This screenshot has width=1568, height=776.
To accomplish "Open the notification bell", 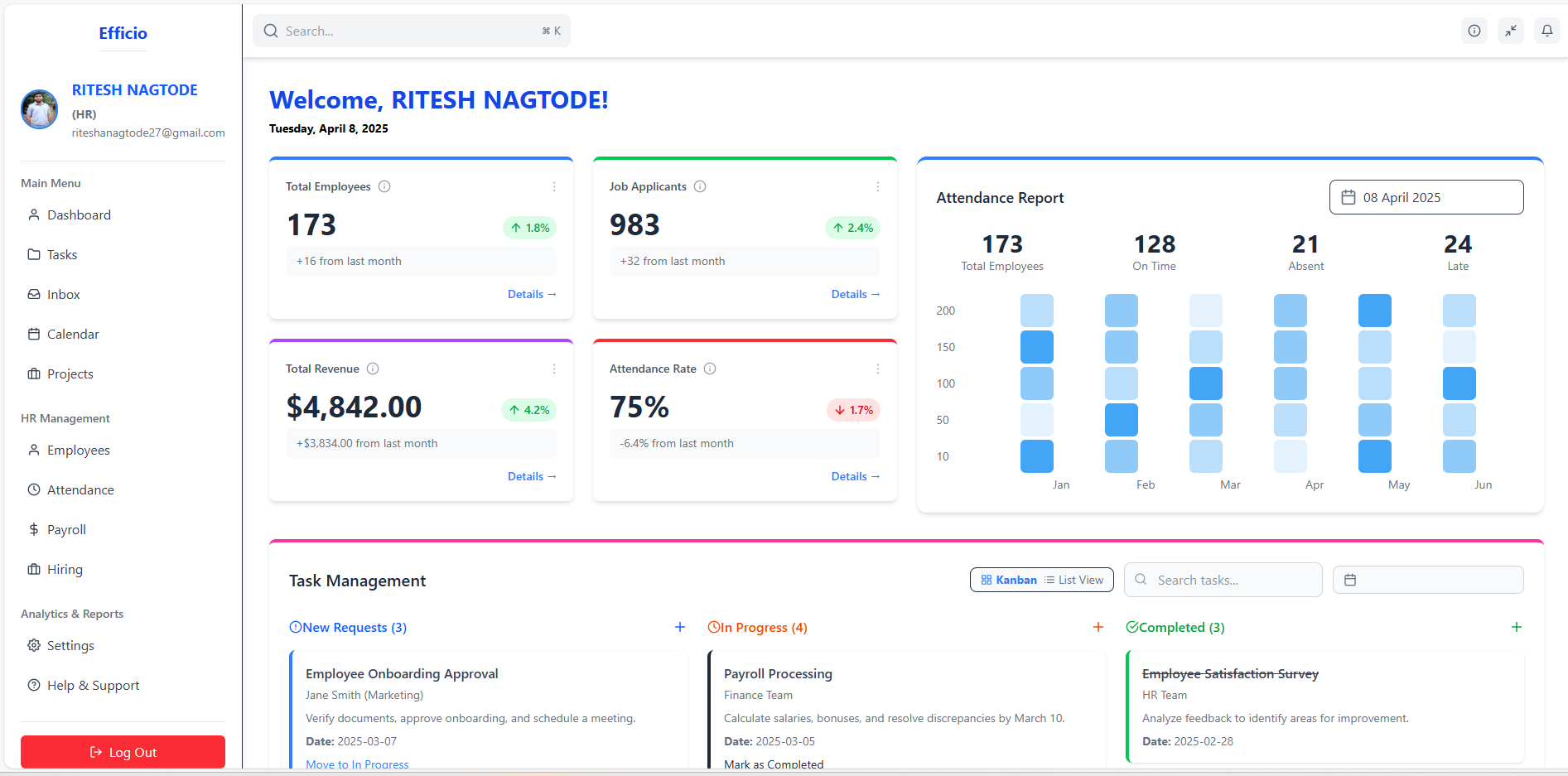I will [x=1546, y=31].
